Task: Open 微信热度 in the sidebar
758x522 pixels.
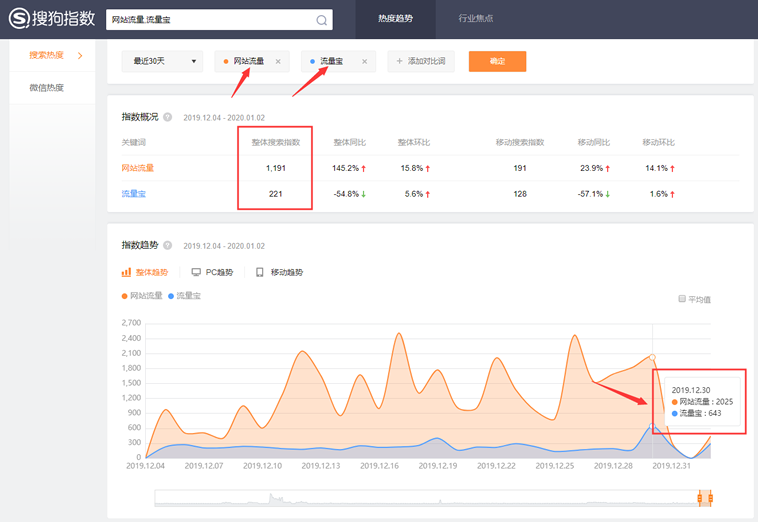Action: pos(46,87)
